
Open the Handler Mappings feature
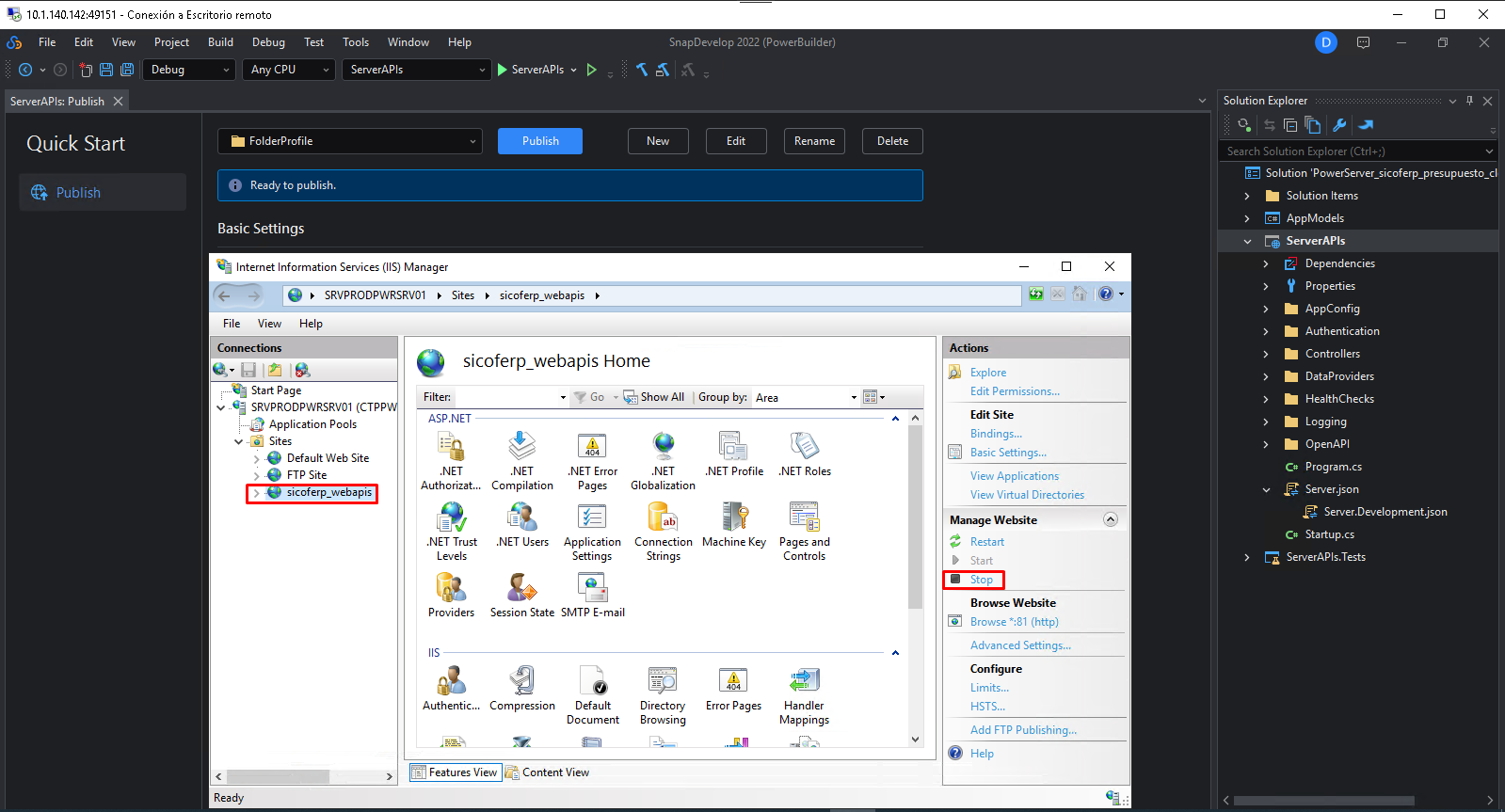tap(804, 680)
